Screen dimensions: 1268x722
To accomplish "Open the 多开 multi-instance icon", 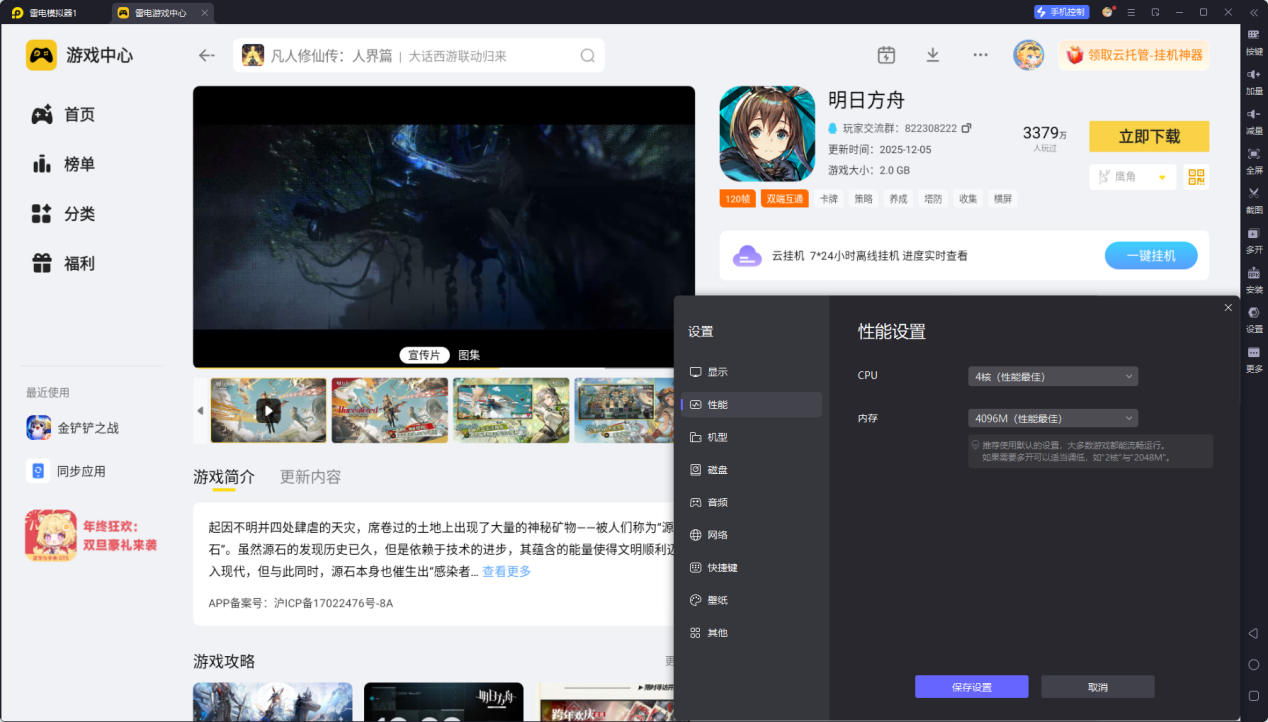I will pyautogui.click(x=1254, y=232).
